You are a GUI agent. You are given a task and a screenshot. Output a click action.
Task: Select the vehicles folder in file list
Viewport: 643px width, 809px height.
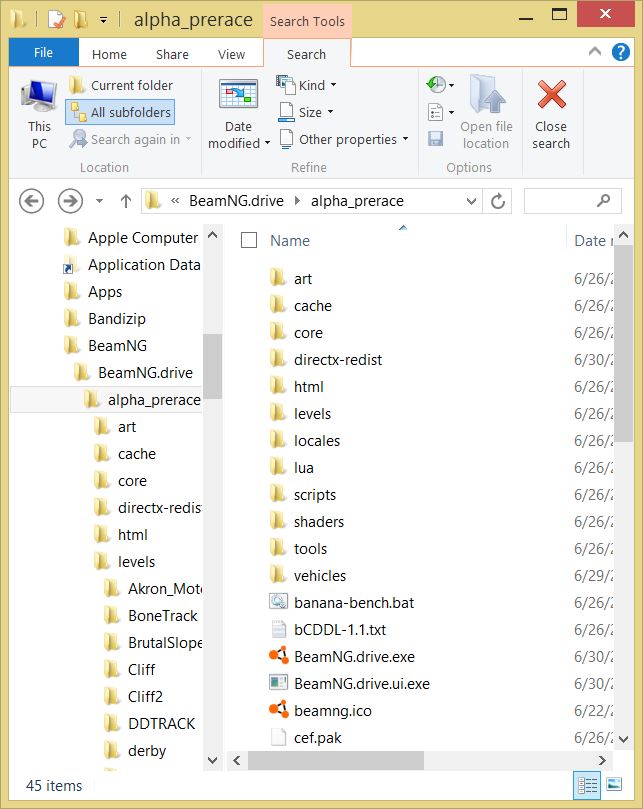[x=319, y=575]
